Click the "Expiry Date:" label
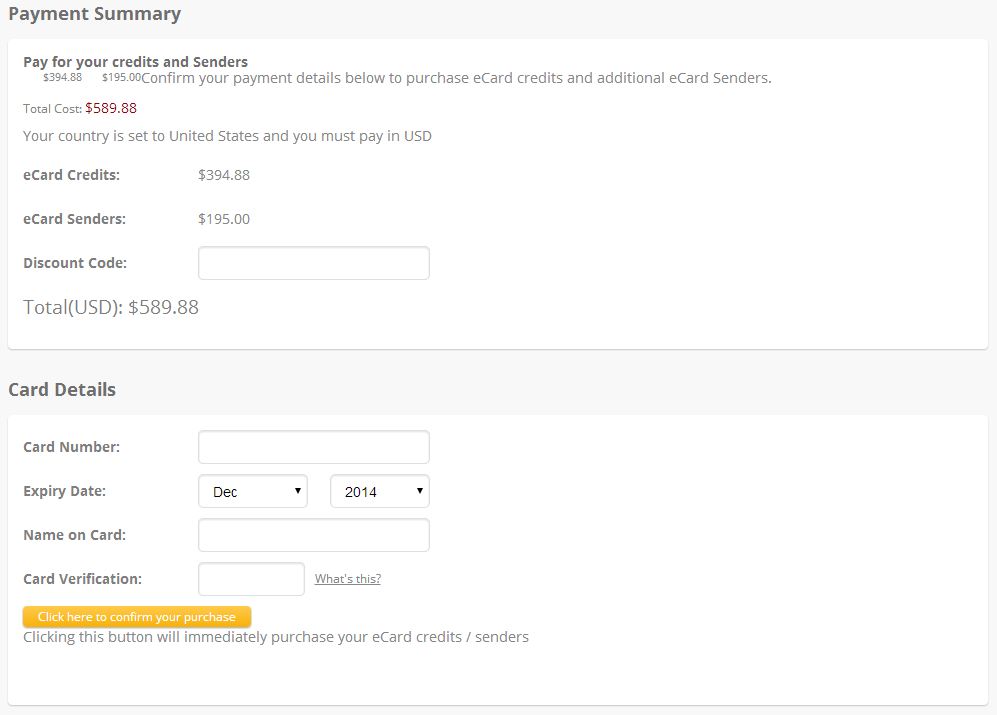This screenshot has width=997, height=715. coord(64,491)
